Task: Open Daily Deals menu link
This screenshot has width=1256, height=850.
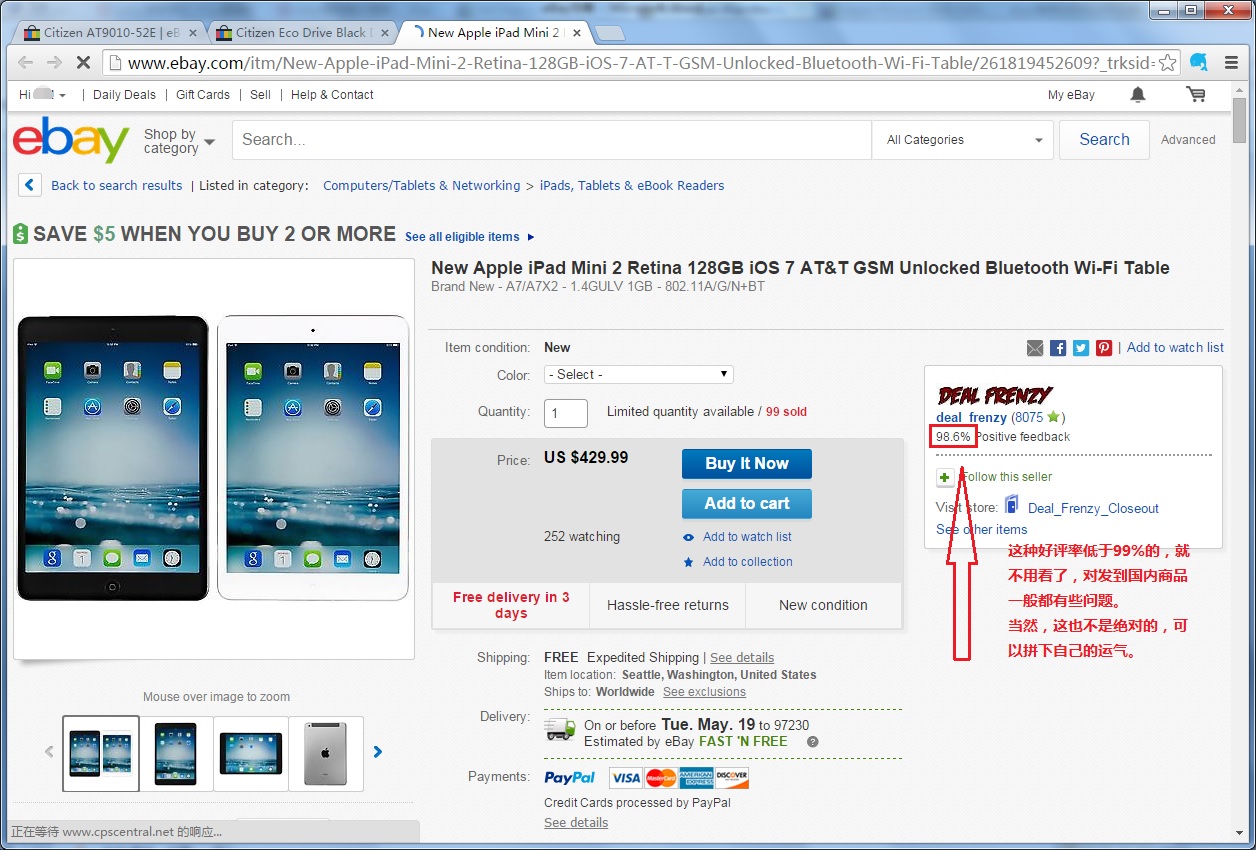Action: click(x=124, y=95)
